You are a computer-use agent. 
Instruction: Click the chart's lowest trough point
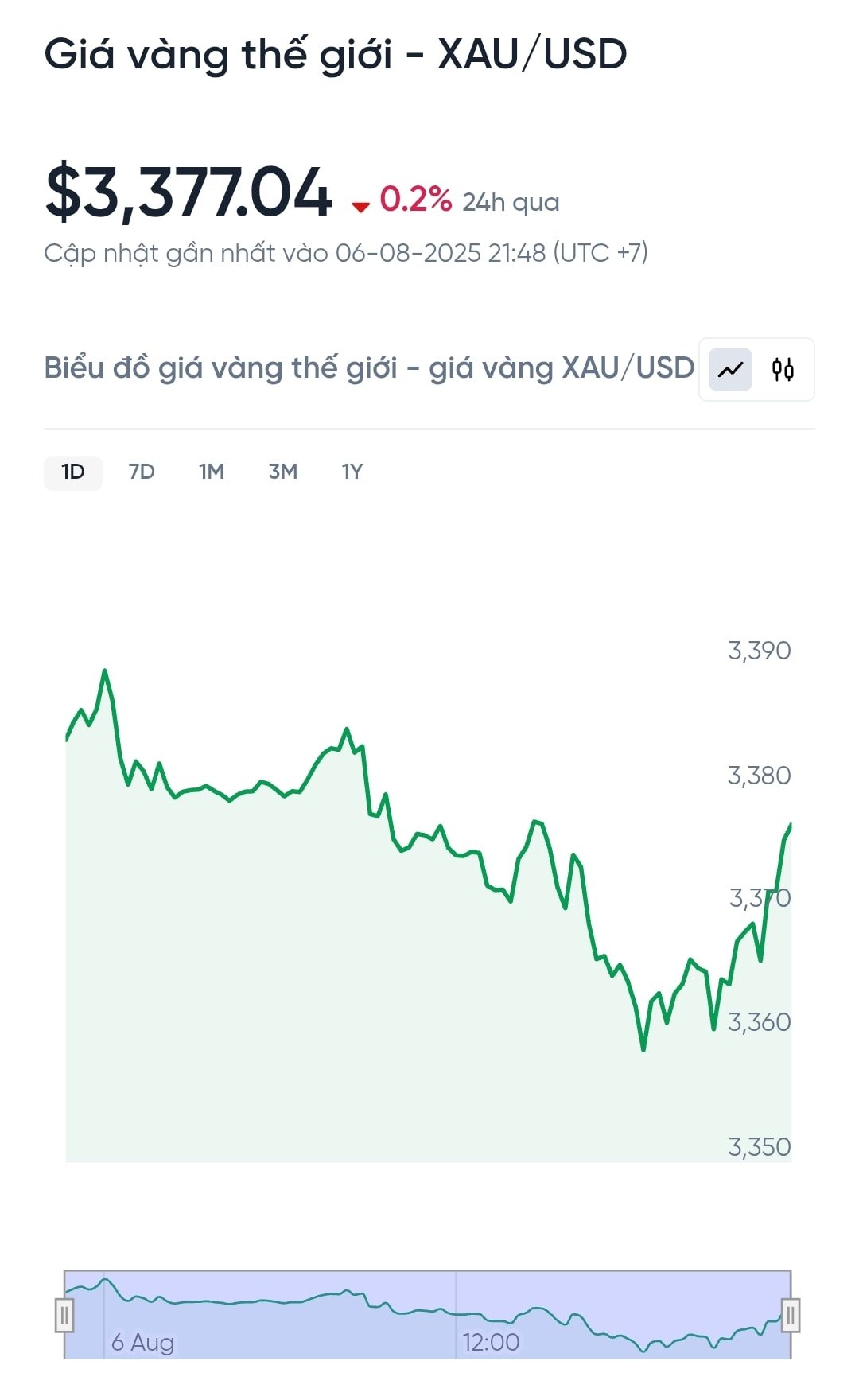643,1049
